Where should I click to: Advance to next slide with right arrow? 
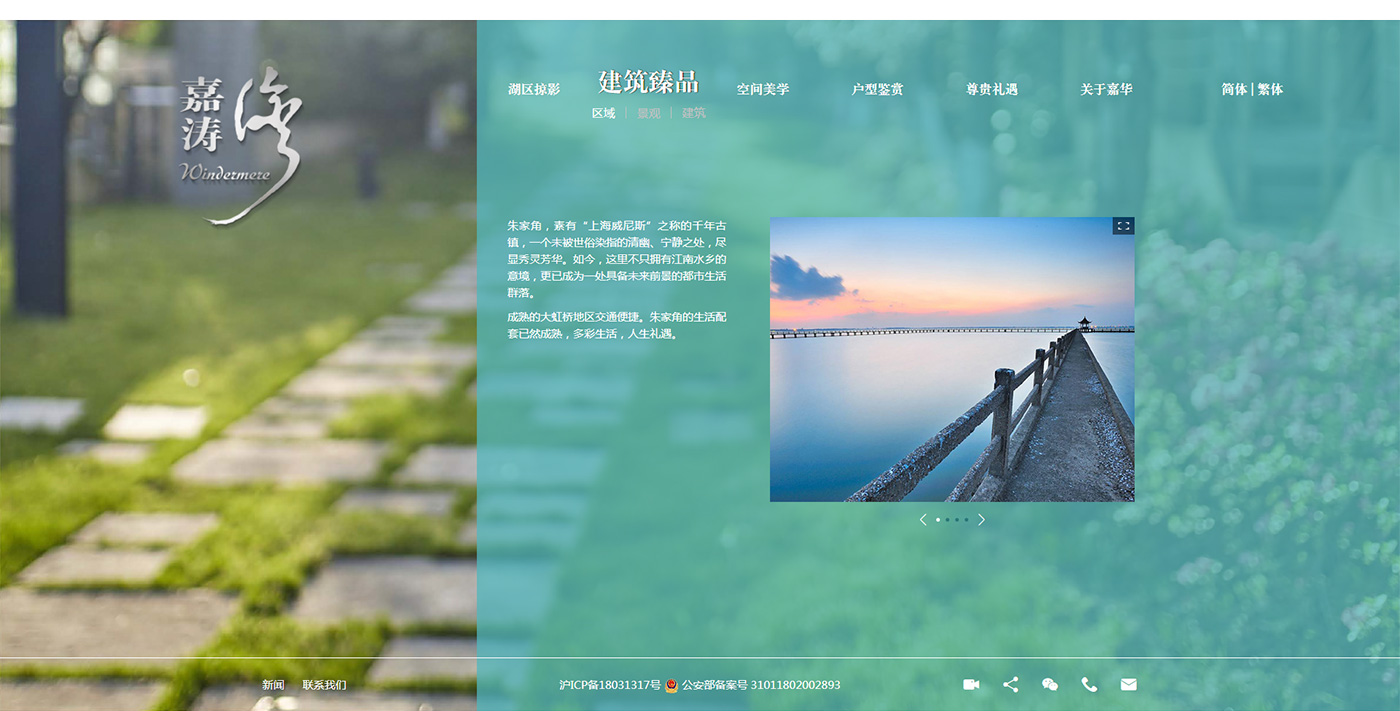pos(981,520)
